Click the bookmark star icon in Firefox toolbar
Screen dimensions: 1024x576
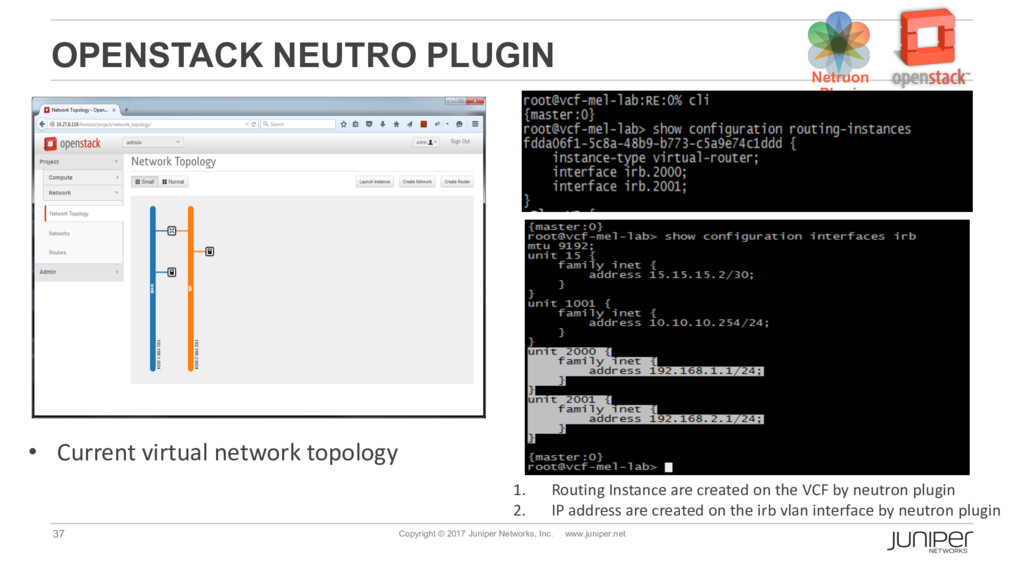click(344, 124)
